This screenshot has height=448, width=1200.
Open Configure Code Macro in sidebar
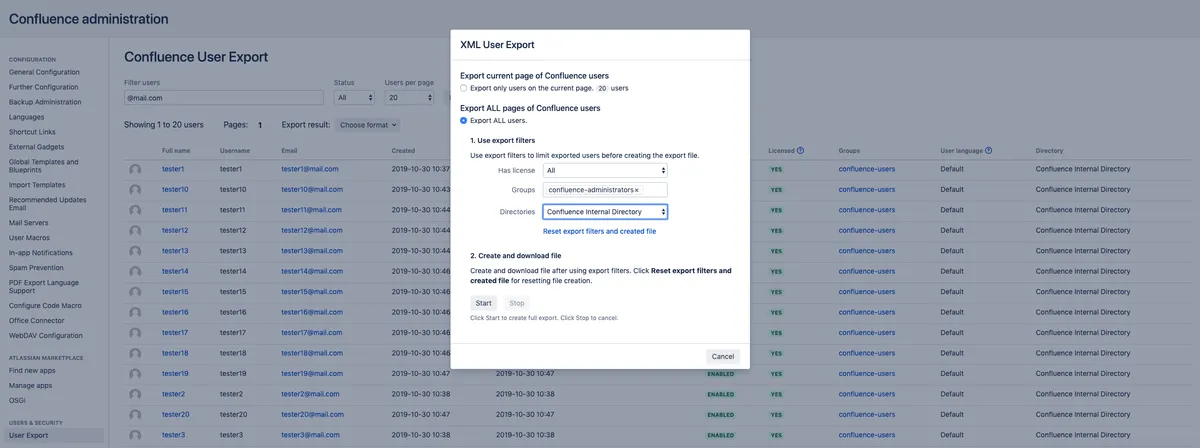tap(45, 305)
